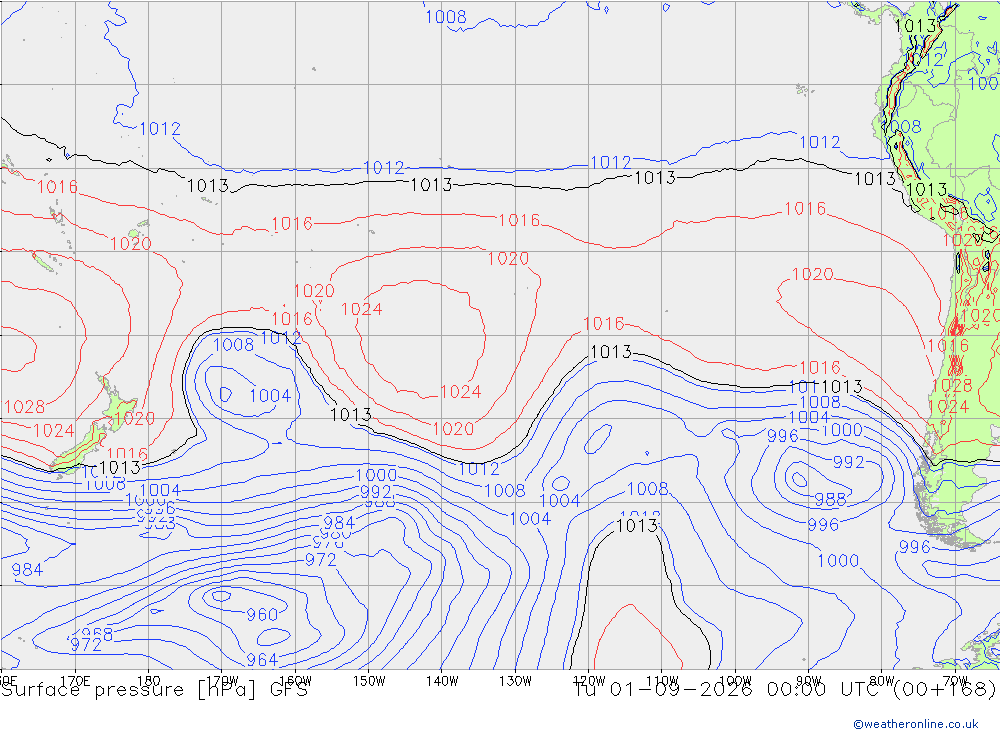1000x733 pixels.
Task: Click the 996 label beside Tierra del Fuego
Action: 915,547
